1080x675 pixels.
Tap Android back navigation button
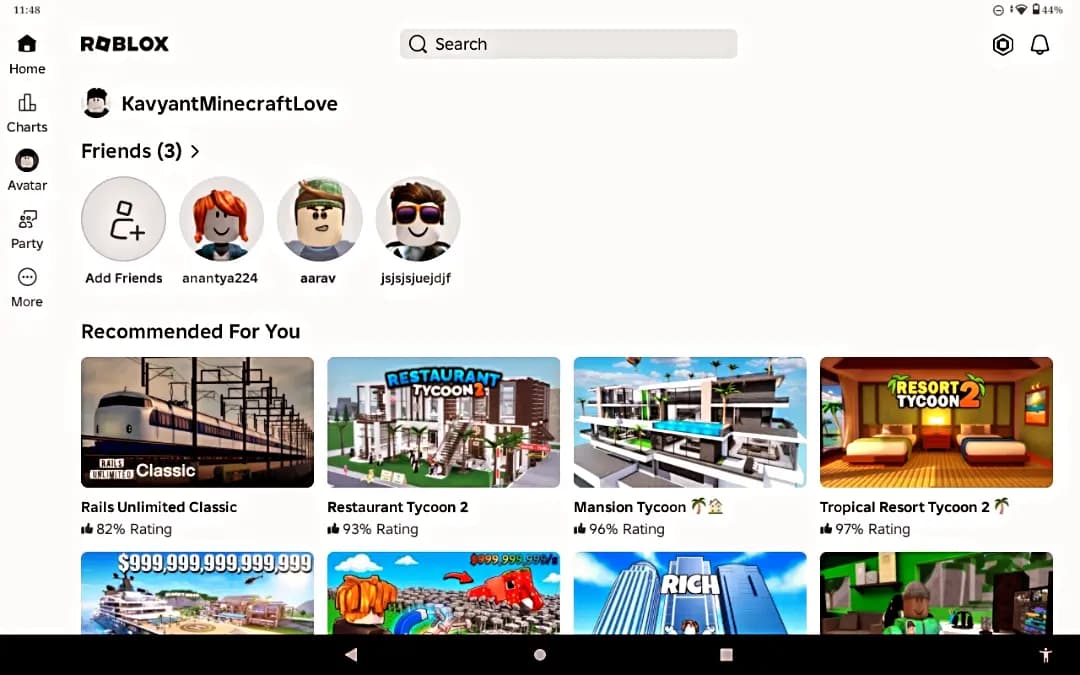click(351, 654)
